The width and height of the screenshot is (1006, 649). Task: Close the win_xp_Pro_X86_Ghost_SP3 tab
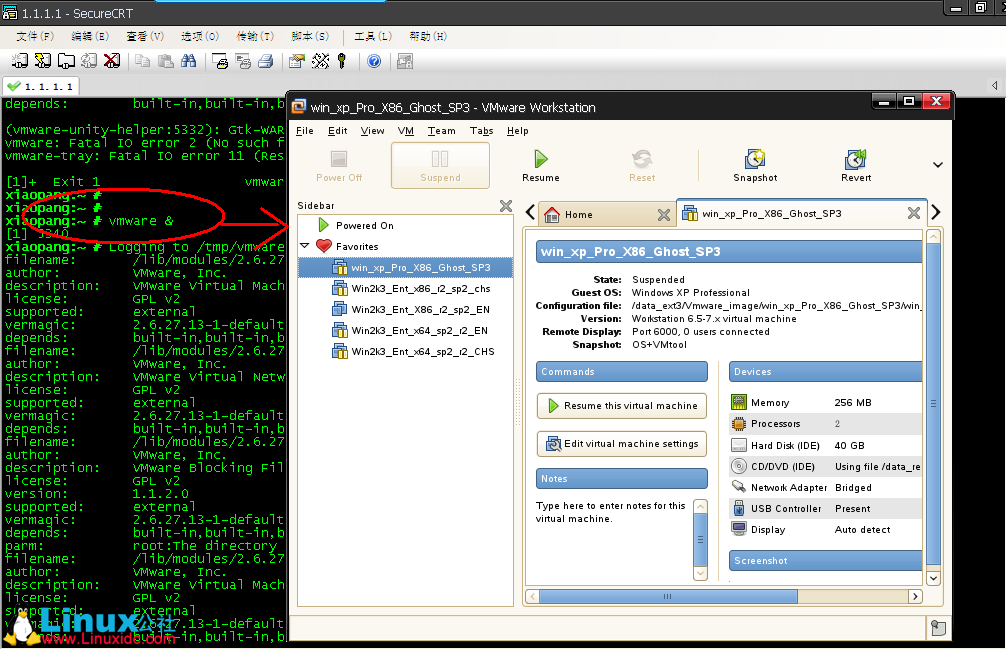(x=914, y=213)
